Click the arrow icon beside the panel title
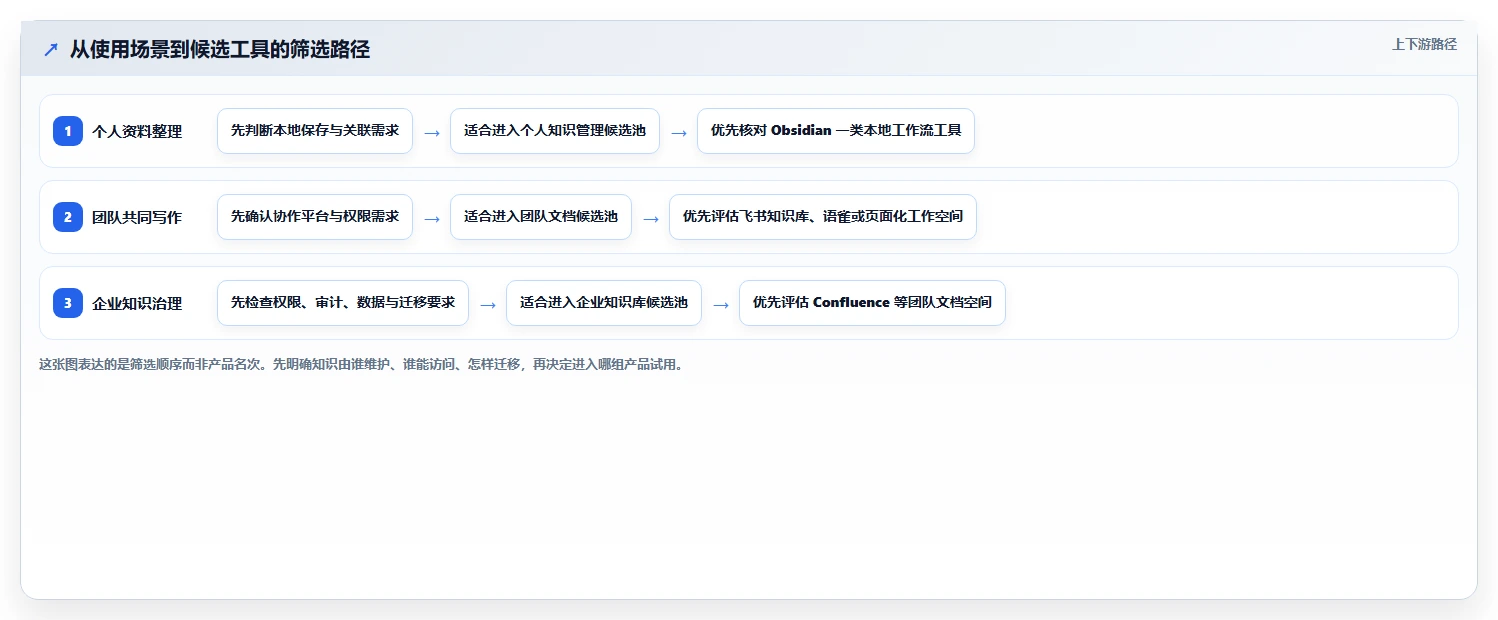 coord(51,50)
